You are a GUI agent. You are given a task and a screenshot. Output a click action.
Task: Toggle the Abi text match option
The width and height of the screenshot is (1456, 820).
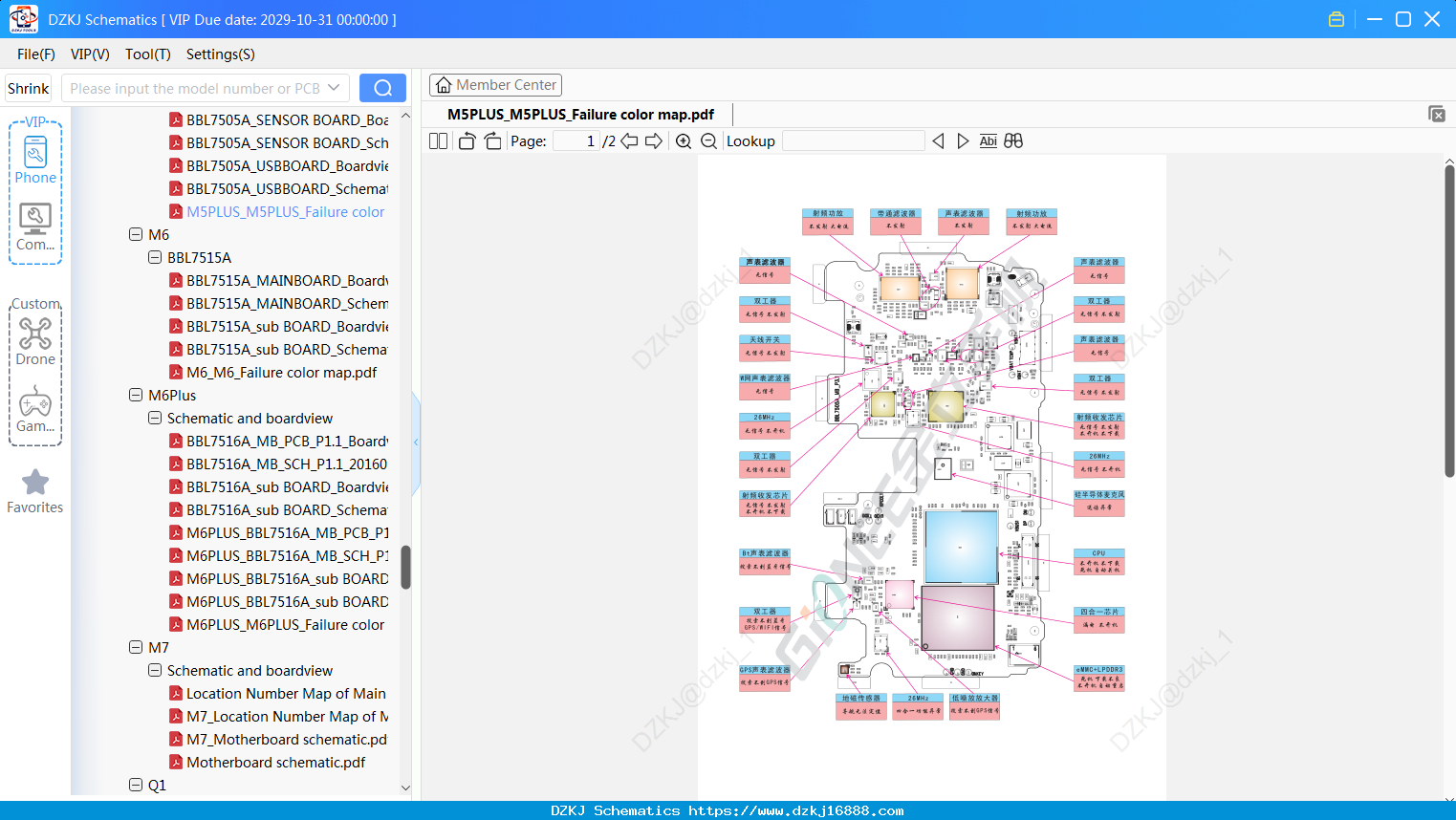tap(989, 141)
